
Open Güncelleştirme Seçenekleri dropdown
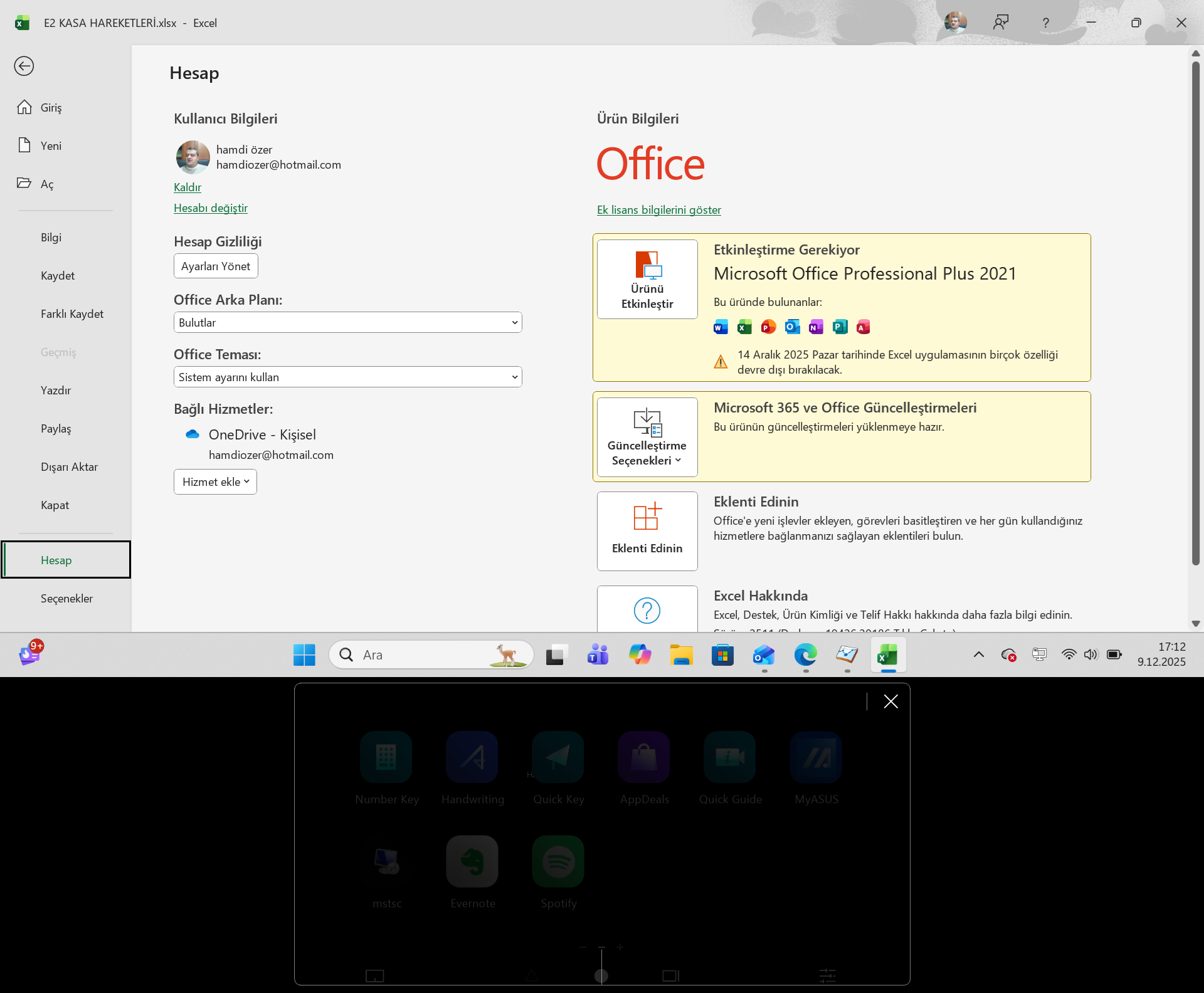point(647,437)
